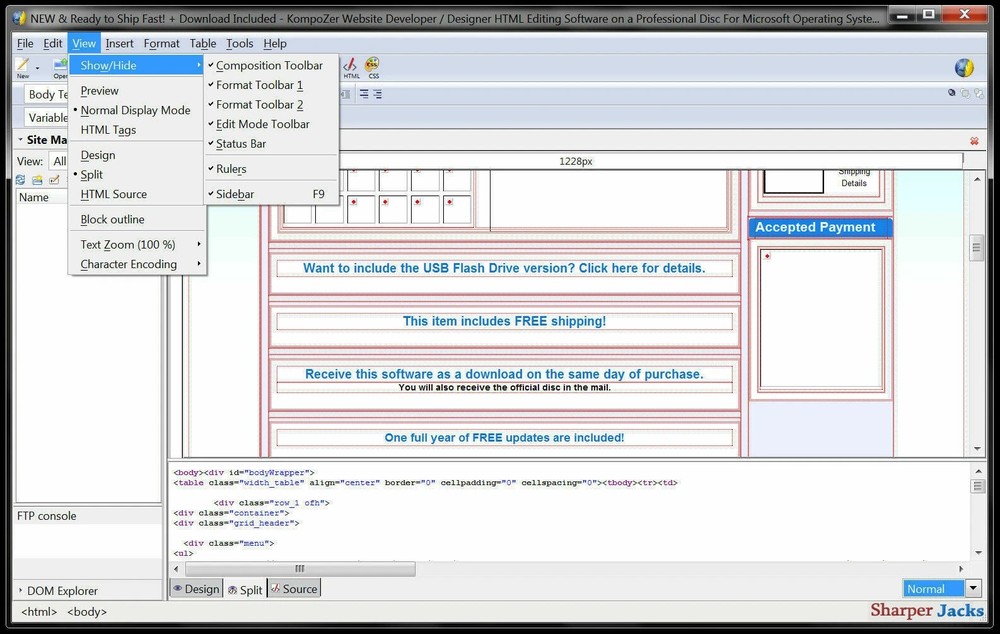
Task: Refresh the Site Manager file list
Action: pyautogui.click(x=19, y=180)
